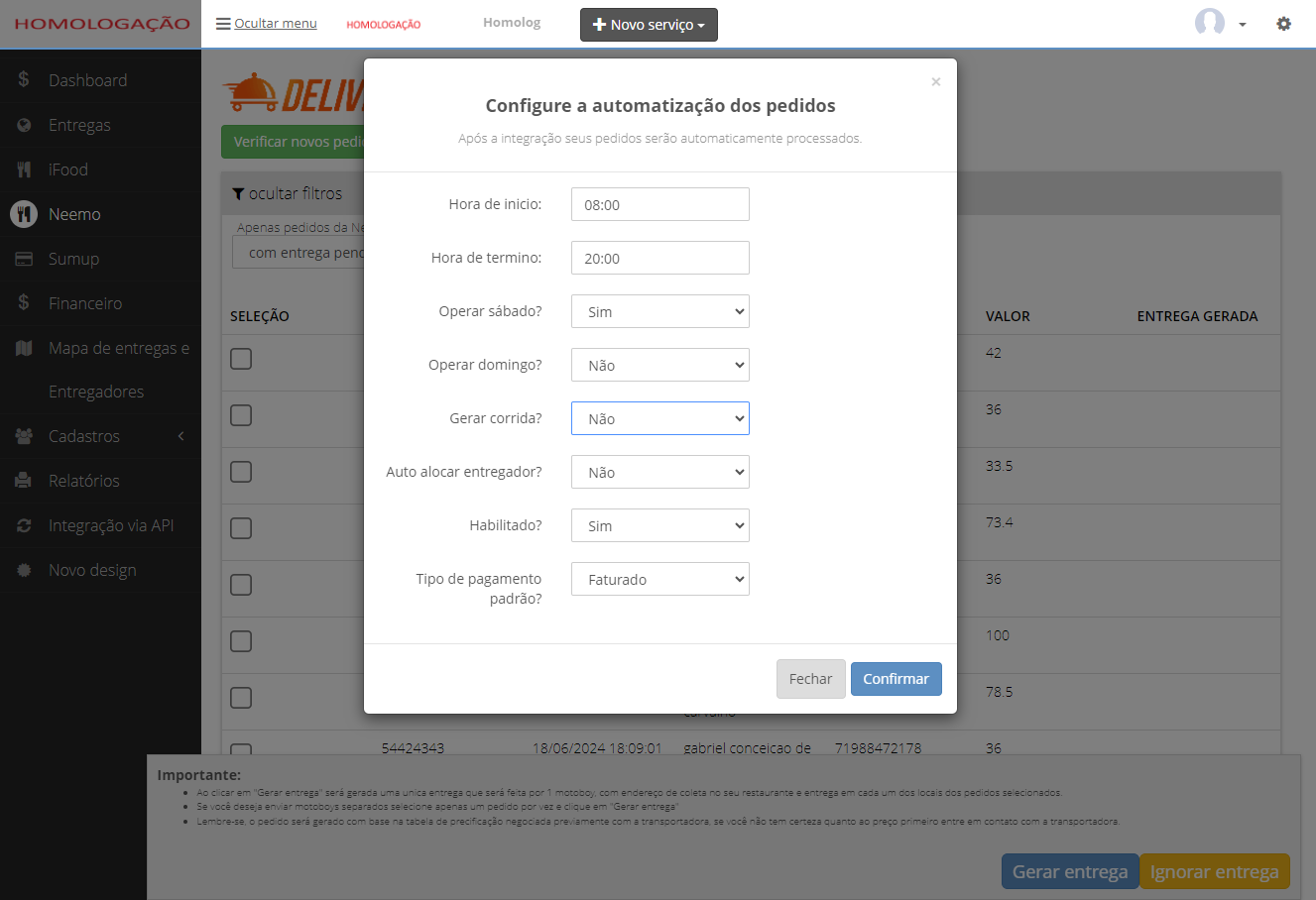Screen dimensions: 1316x900
Task: Open the user account dropdown caret
Action: pyautogui.click(x=1242, y=25)
